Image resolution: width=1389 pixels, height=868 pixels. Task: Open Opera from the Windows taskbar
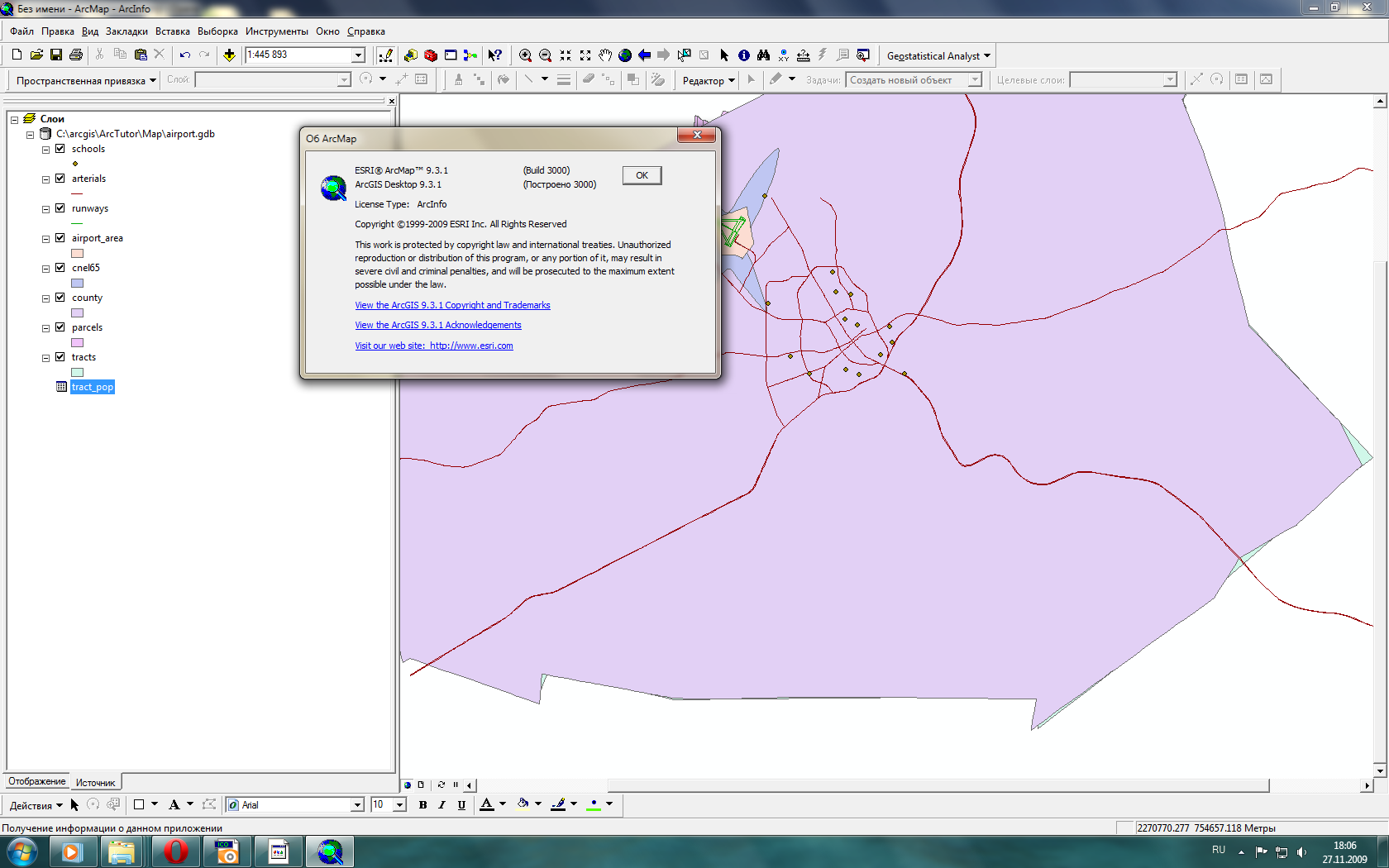pyautogui.click(x=176, y=851)
